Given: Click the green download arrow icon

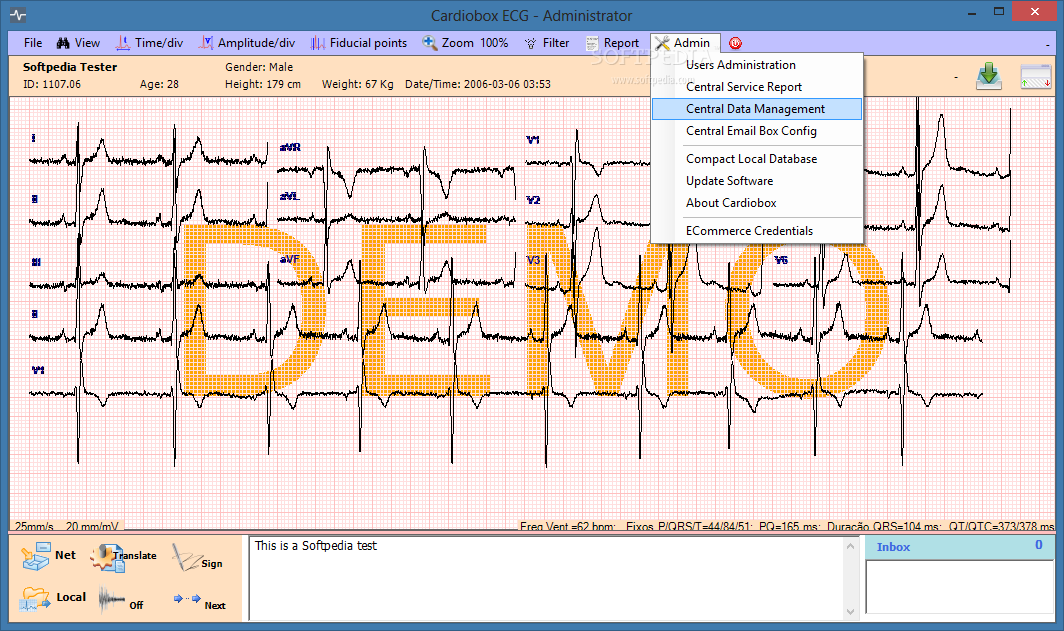Looking at the screenshot, I should [989, 76].
